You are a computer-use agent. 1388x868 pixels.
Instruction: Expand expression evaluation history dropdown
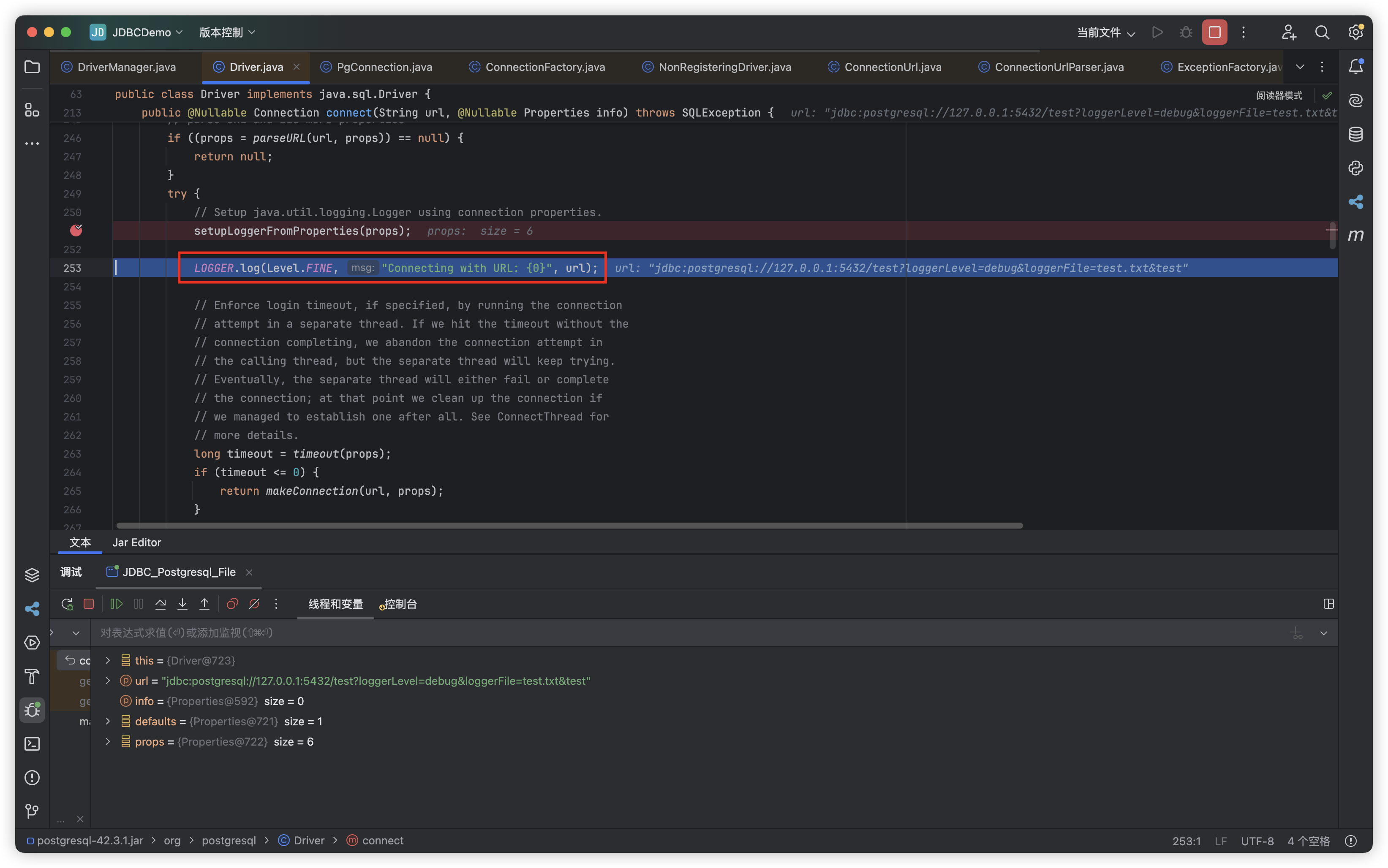pos(1324,633)
